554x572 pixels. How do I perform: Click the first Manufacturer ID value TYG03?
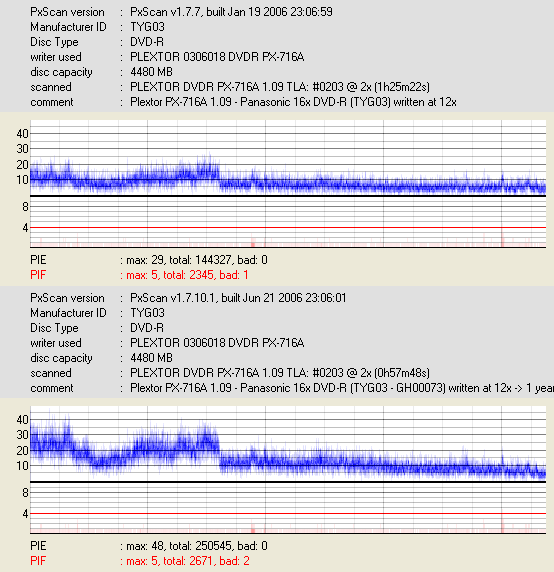[x=147, y=27]
